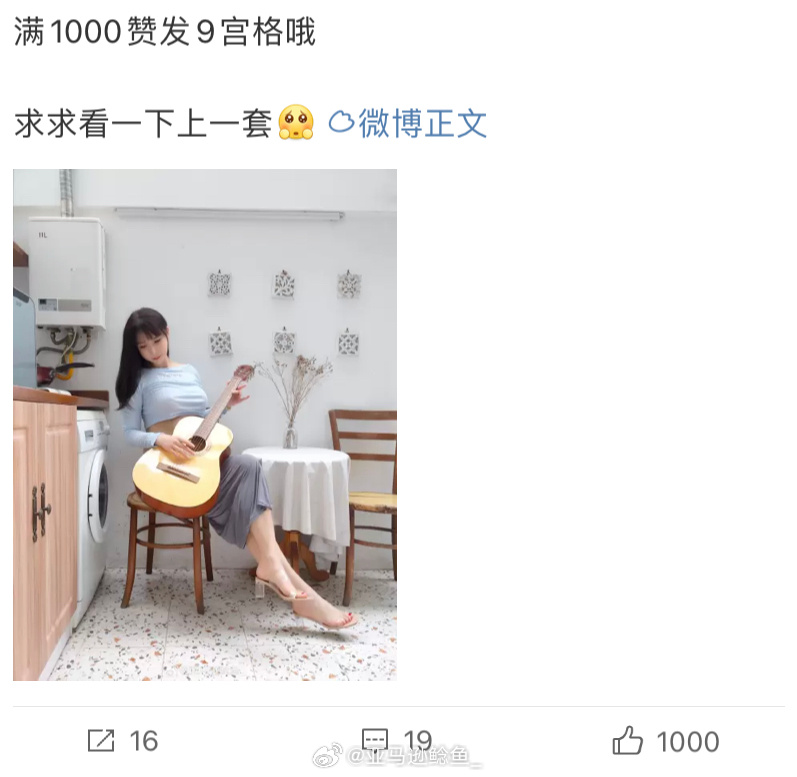Click the post text 满1000赞发9宫格哦

pyautogui.click(x=164, y=32)
